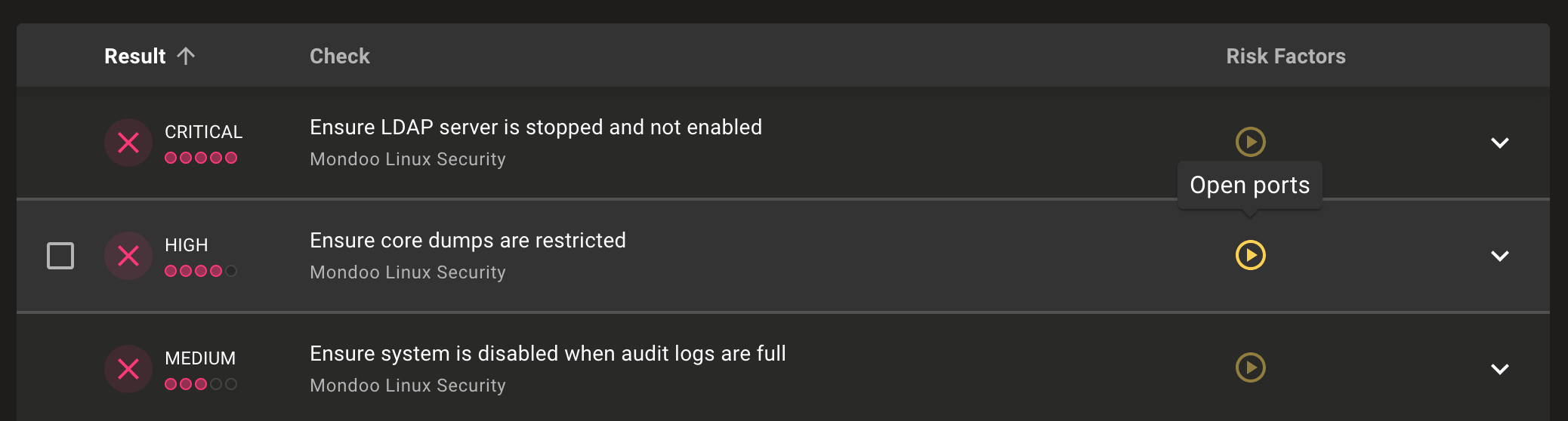This screenshot has height=421, width=1568.
Task: Click the risk factor icon in LDAP server row
Action: coord(1250,142)
